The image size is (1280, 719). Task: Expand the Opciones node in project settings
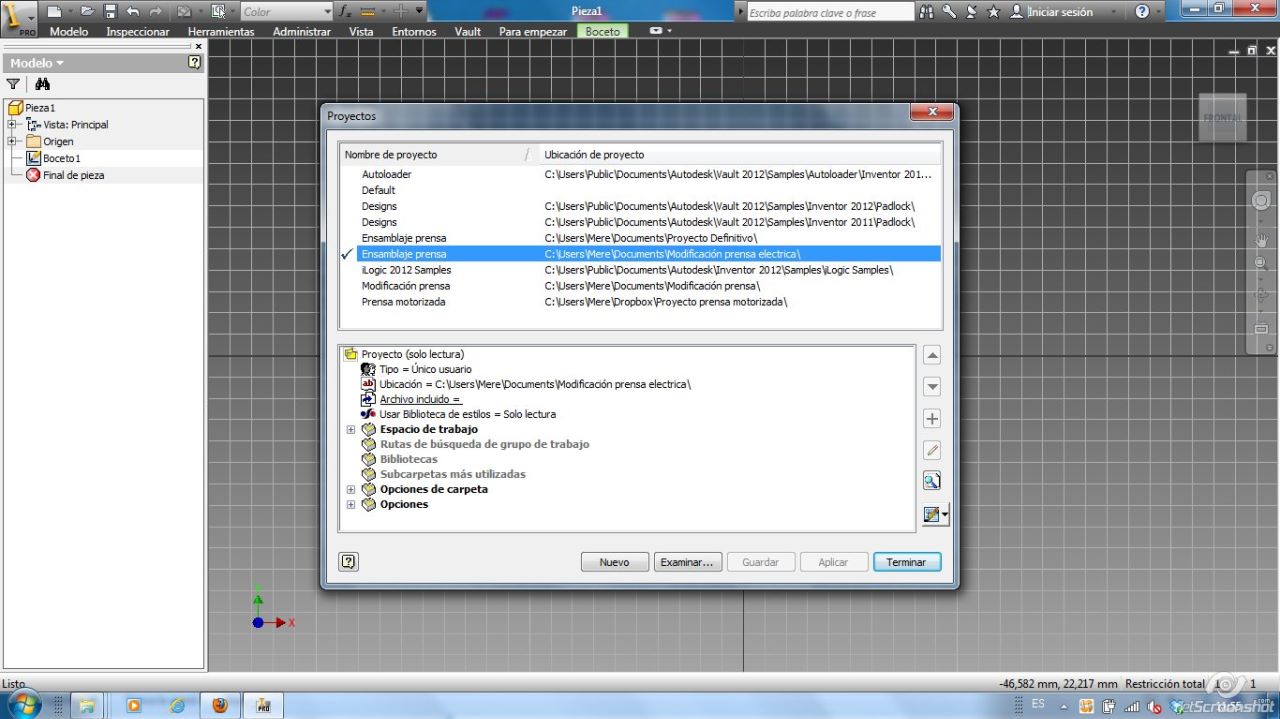point(351,505)
